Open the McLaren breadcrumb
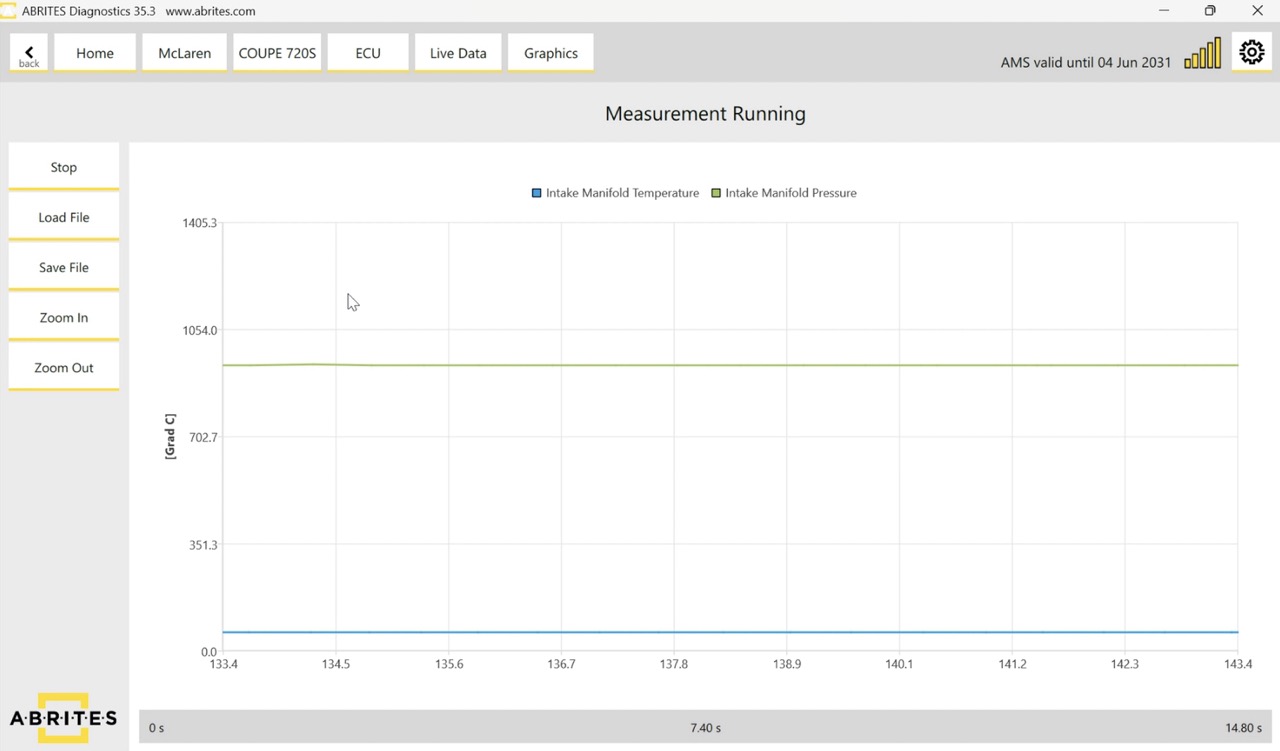The width and height of the screenshot is (1280, 751). tap(185, 53)
